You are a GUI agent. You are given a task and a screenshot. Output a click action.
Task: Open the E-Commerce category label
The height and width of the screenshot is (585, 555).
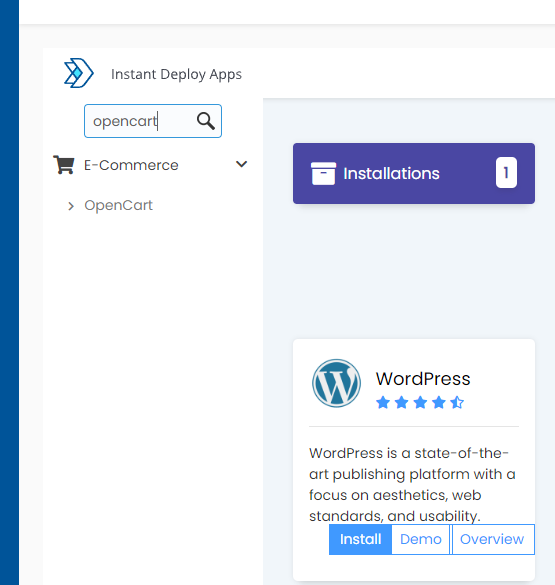pos(131,165)
